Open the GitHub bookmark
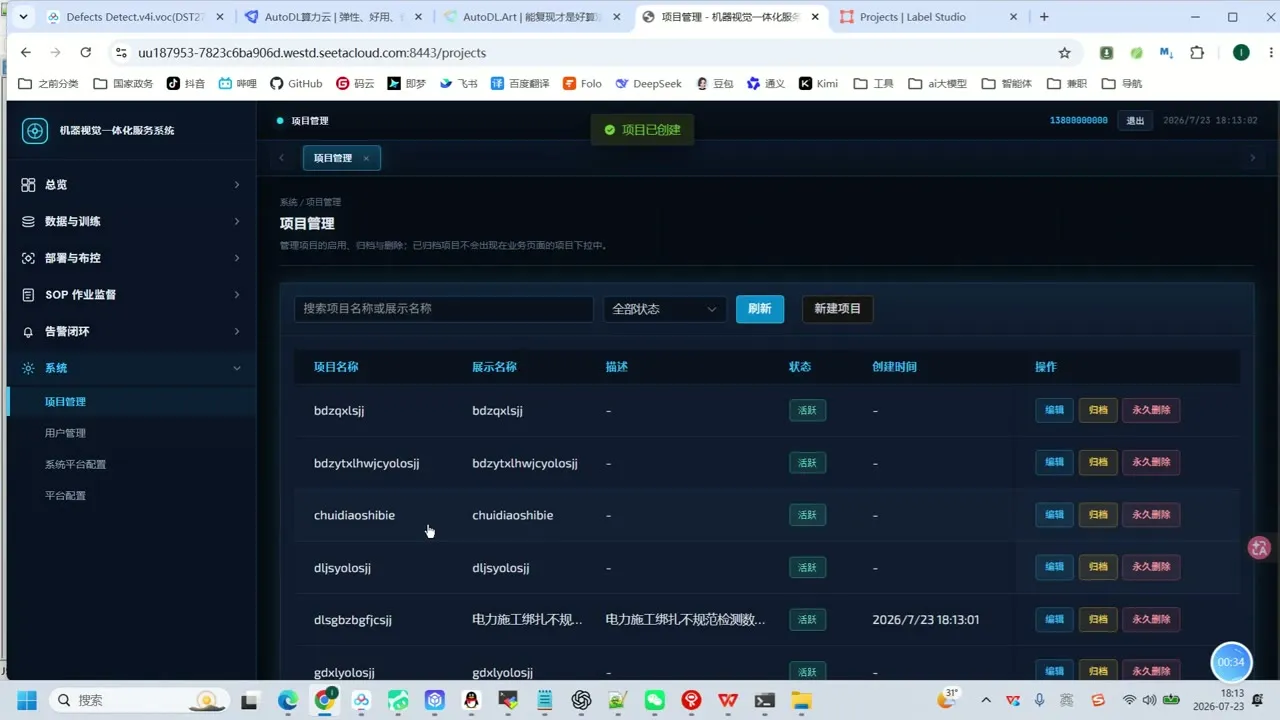The height and width of the screenshot is (720, 1280). (296, 84)
